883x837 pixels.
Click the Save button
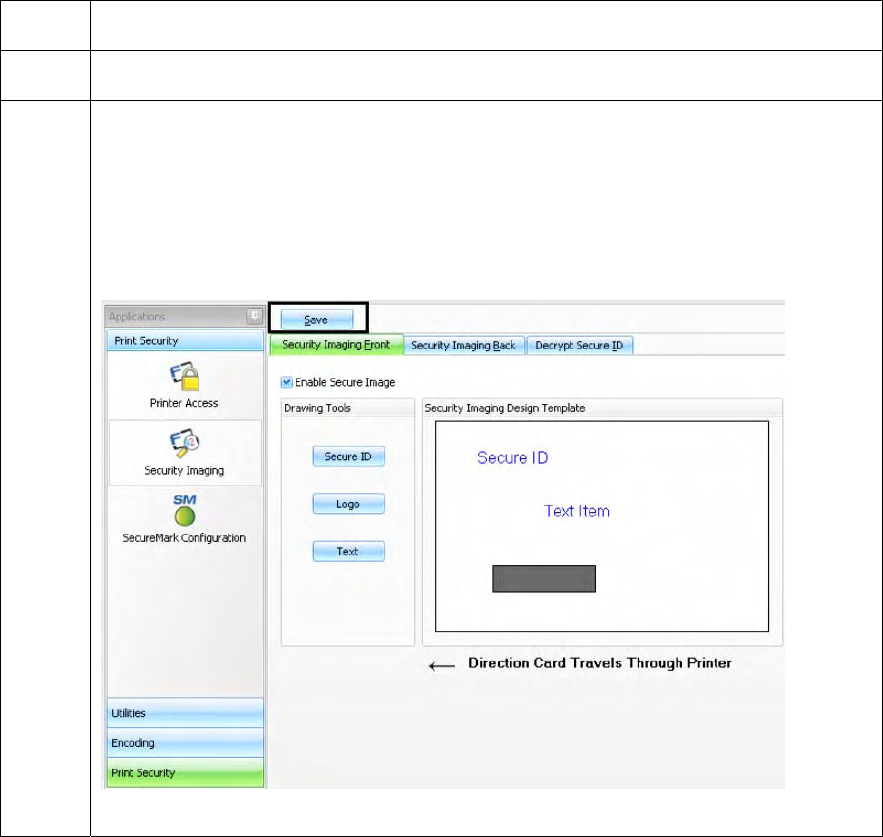(x=317, y=319)
